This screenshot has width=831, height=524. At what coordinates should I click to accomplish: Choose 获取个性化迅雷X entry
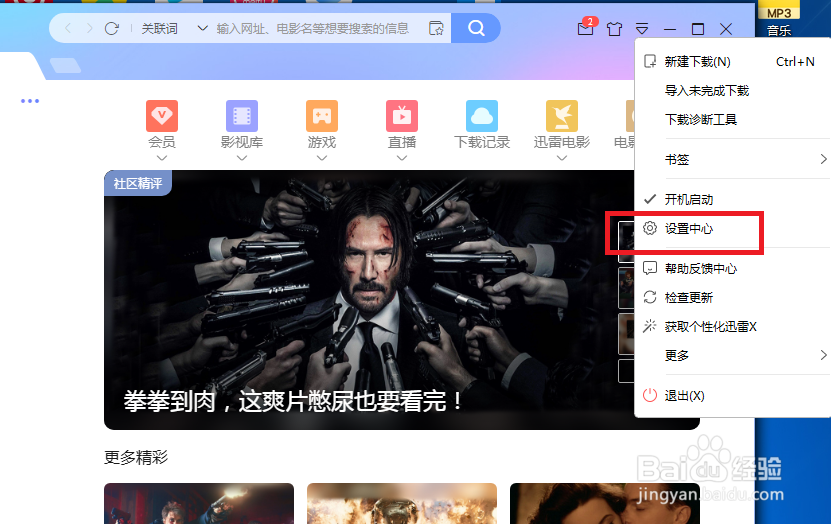pyautogui.click(x=732, y=326)
